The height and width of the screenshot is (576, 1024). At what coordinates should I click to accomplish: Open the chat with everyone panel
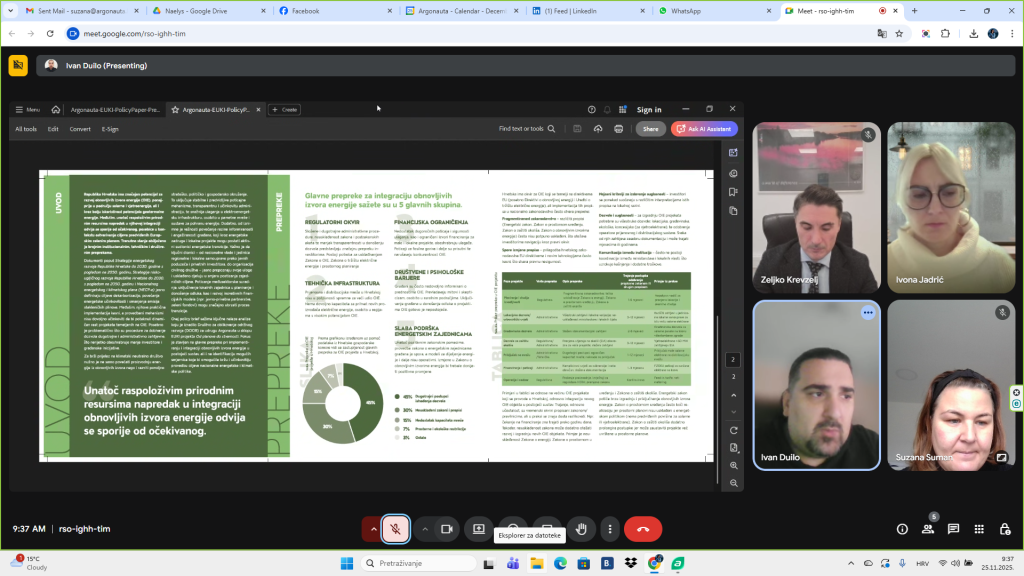(x=954, y=529)
